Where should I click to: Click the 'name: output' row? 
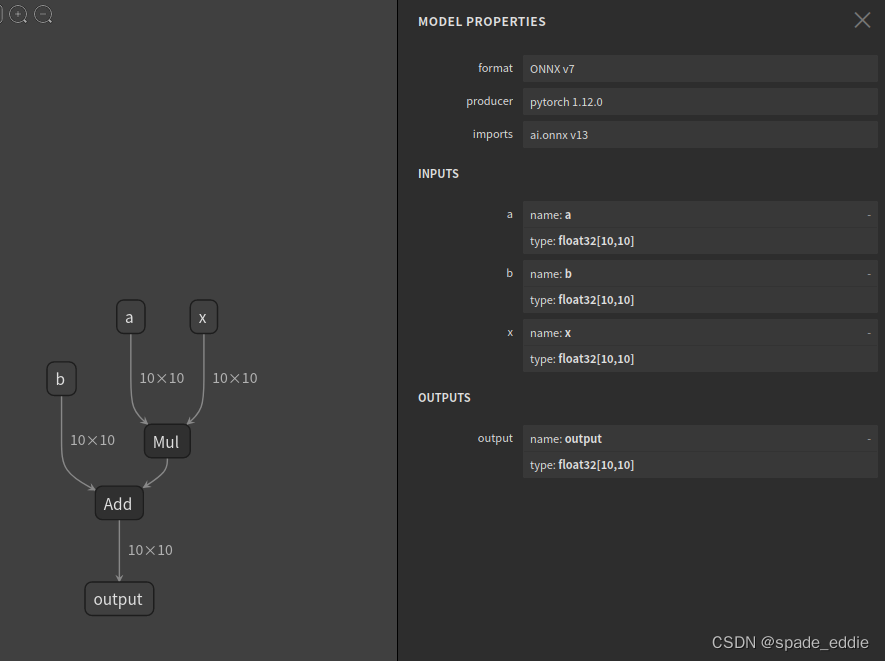[x=700, y=439]
